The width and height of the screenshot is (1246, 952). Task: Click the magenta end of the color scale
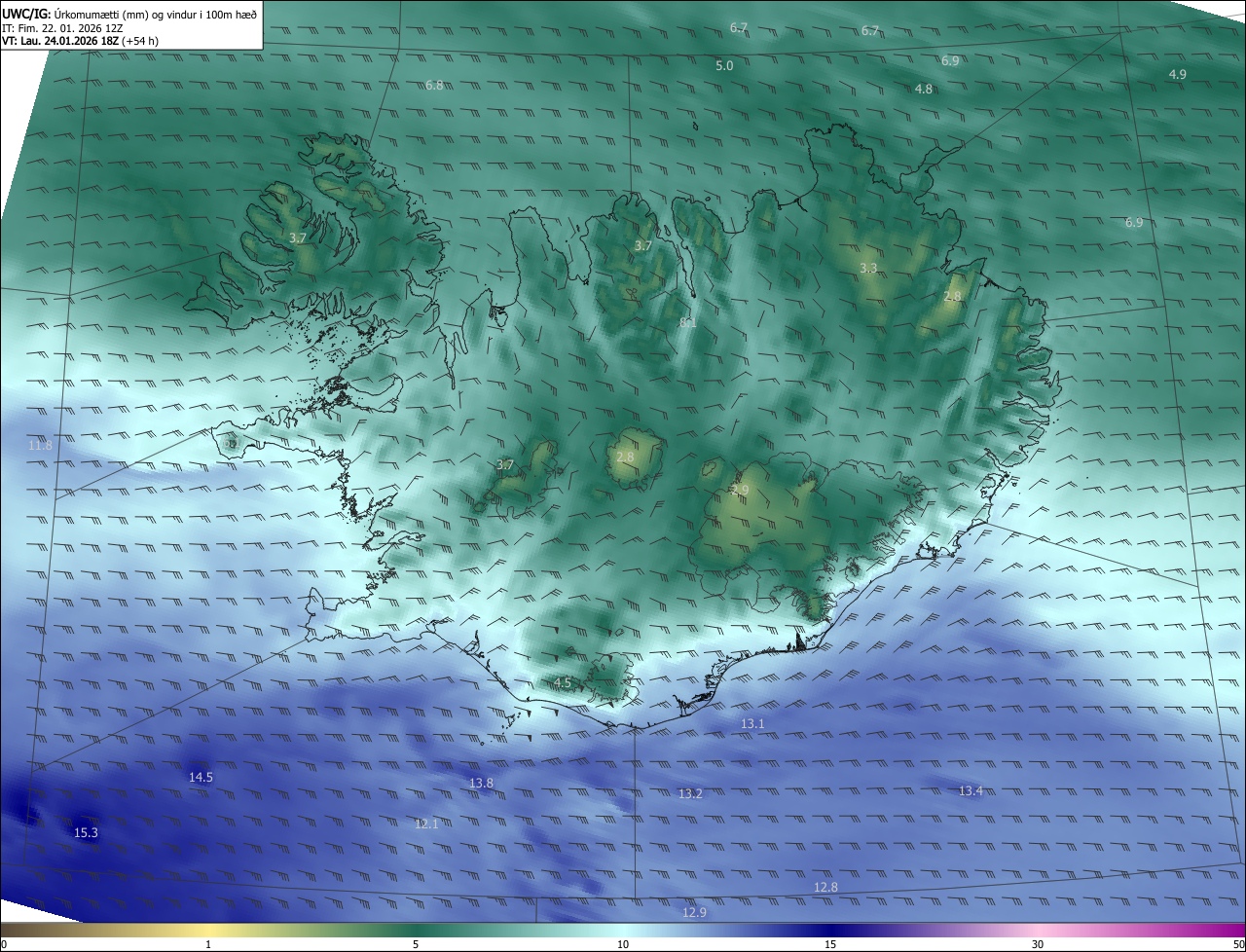(x=1231, y=931)
